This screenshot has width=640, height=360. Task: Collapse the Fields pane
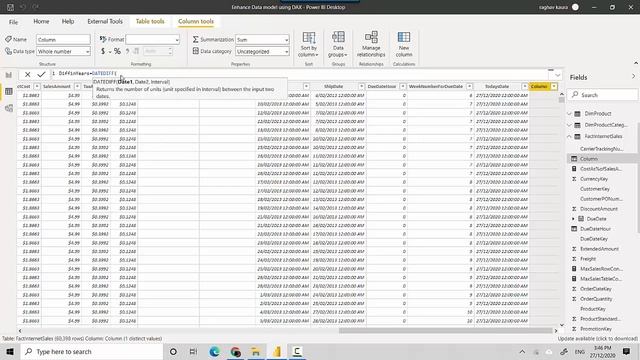[x=633, y=77]
